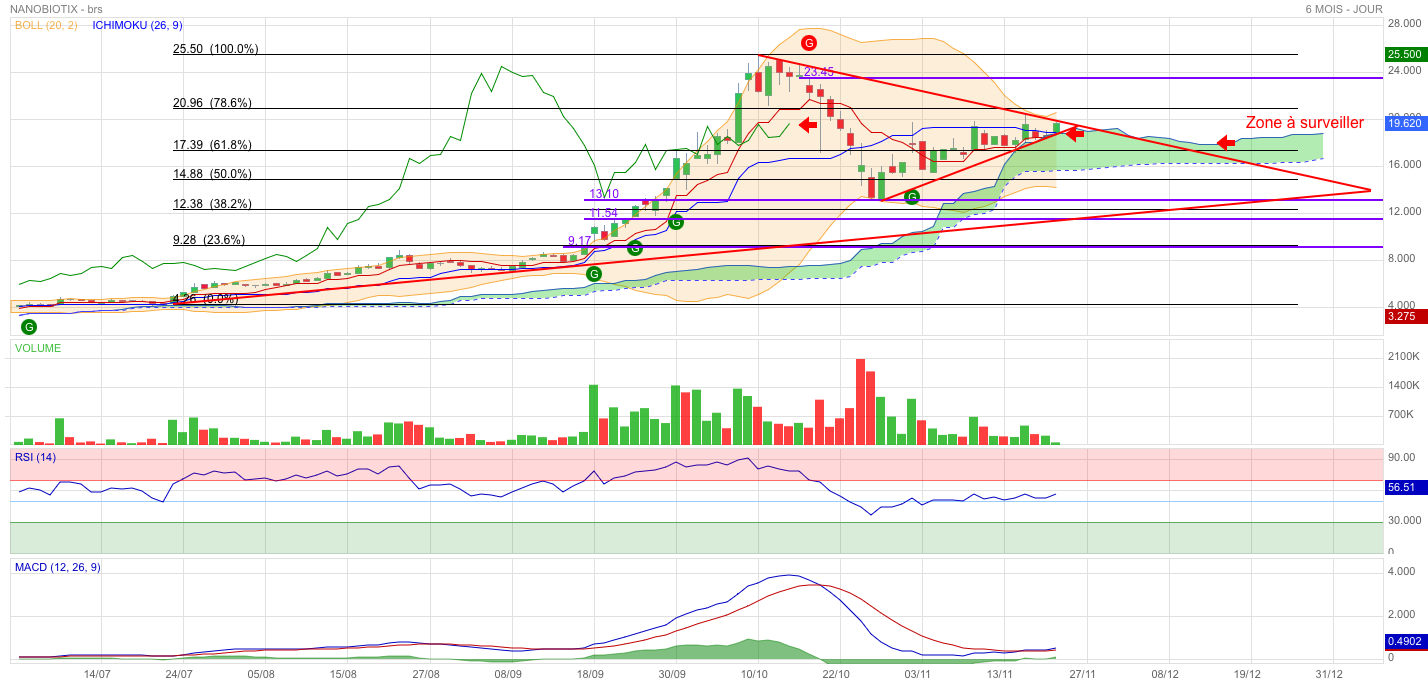Click the 15/08 date on the time axis
The height and width of the screenshot is (684, 1428).
(343, 674)
